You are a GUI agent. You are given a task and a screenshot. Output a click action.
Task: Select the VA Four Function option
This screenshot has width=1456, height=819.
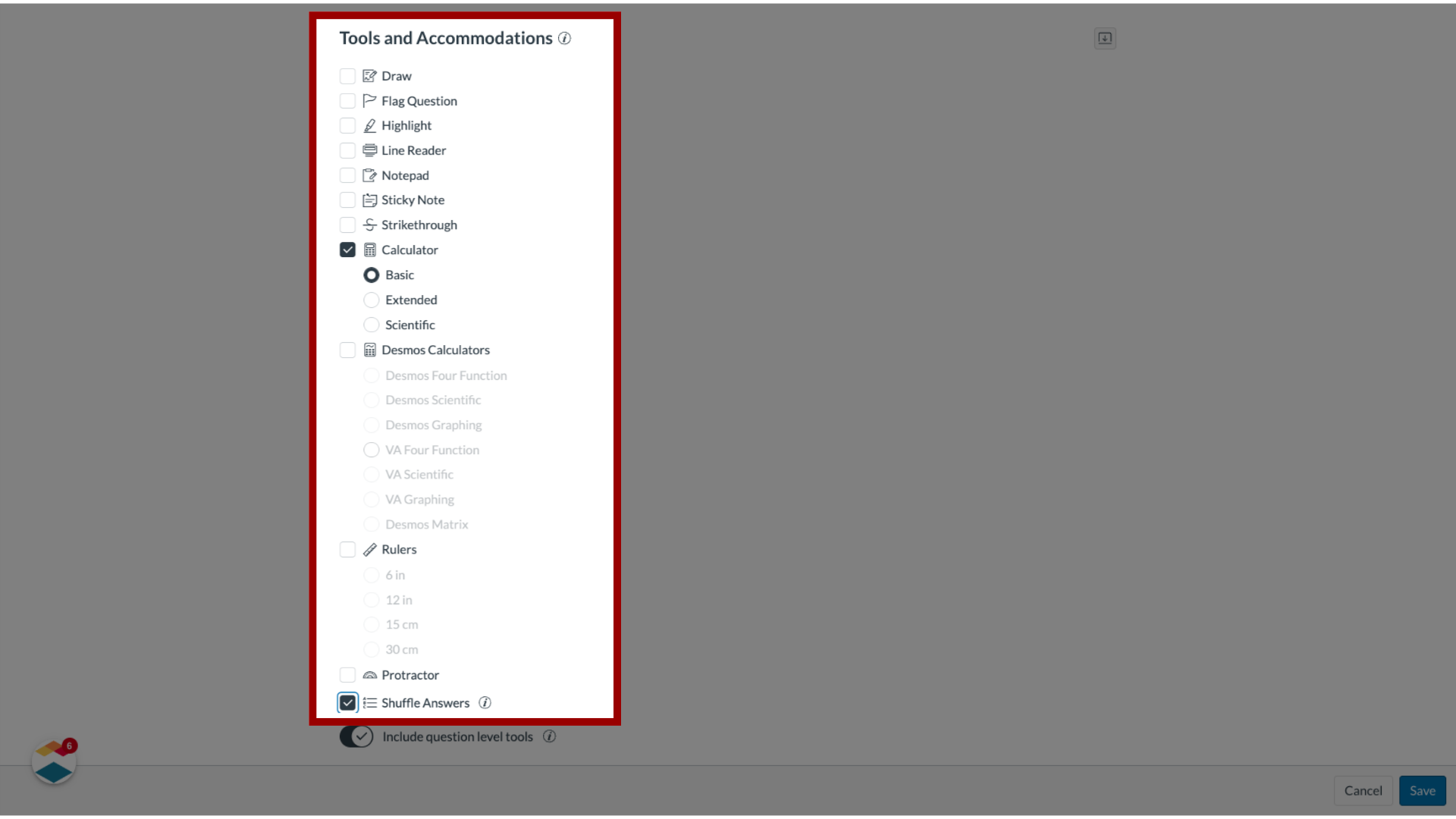tap(371, 449)
